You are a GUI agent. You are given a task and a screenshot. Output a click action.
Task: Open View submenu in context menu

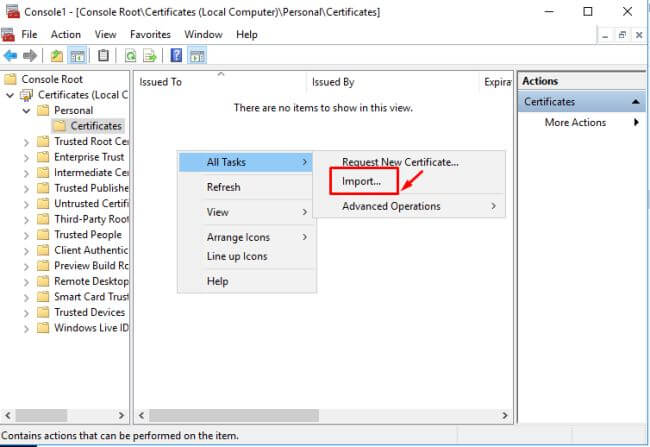pos(246,212)
